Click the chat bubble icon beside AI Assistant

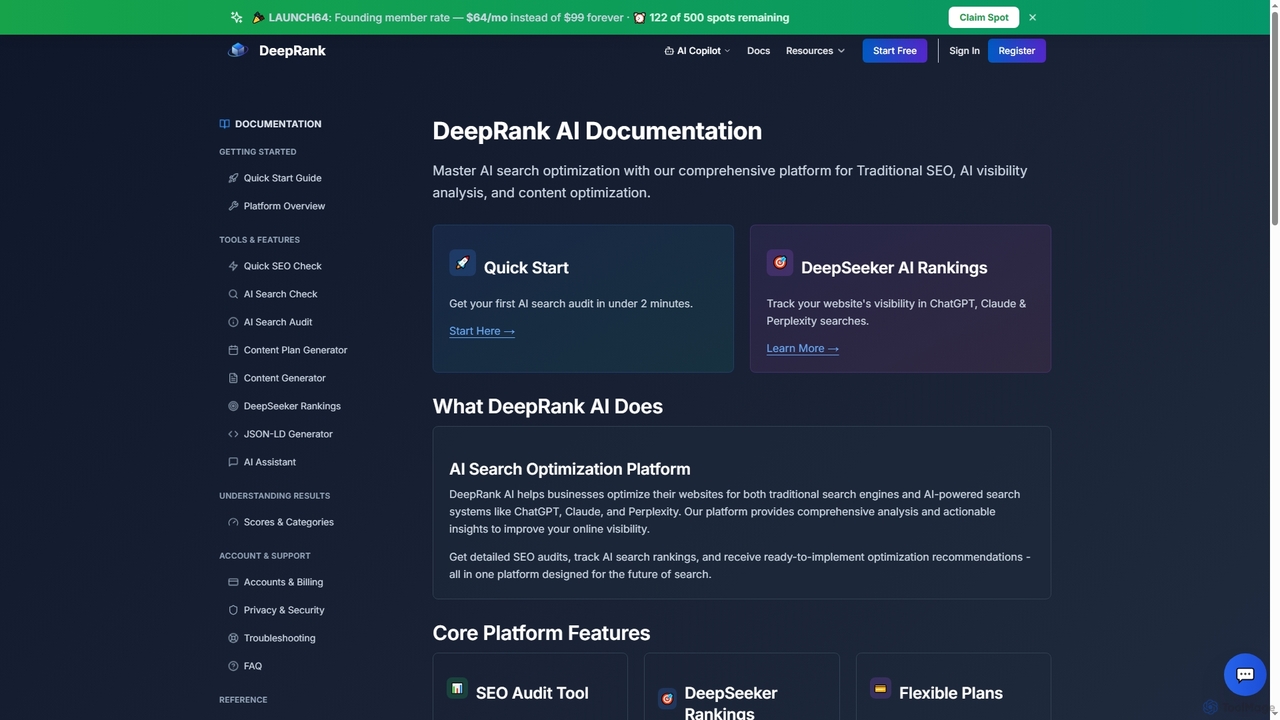233,462
